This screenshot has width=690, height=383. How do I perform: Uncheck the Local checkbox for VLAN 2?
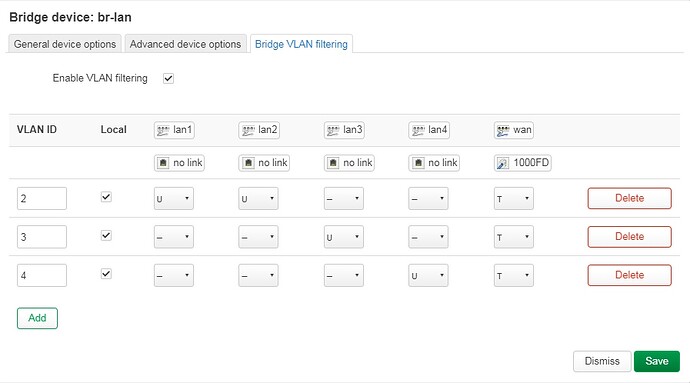coord(106,197)
